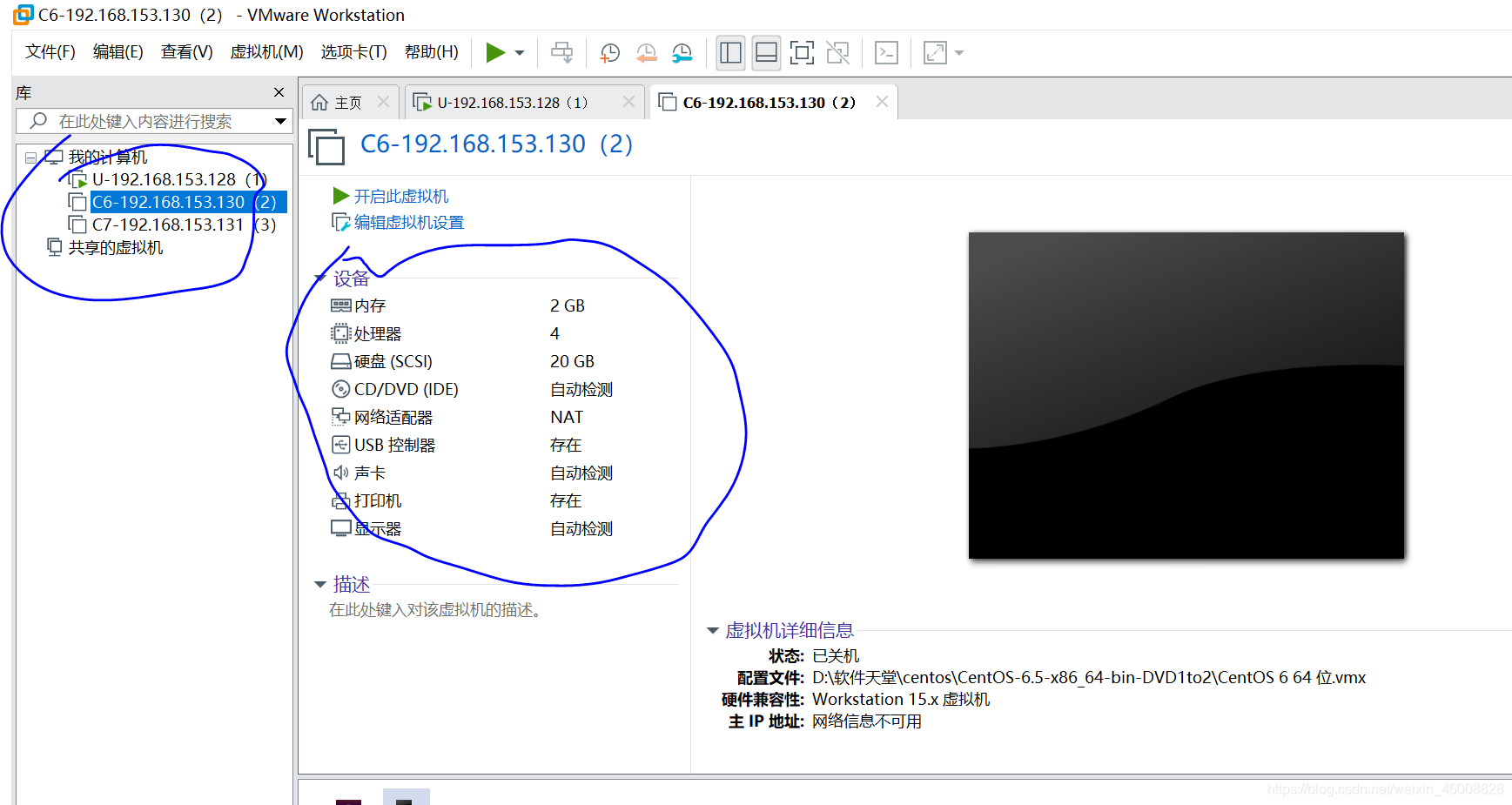
Task: Click 编辑虚拟机设置 link
Action: point(408,223)
